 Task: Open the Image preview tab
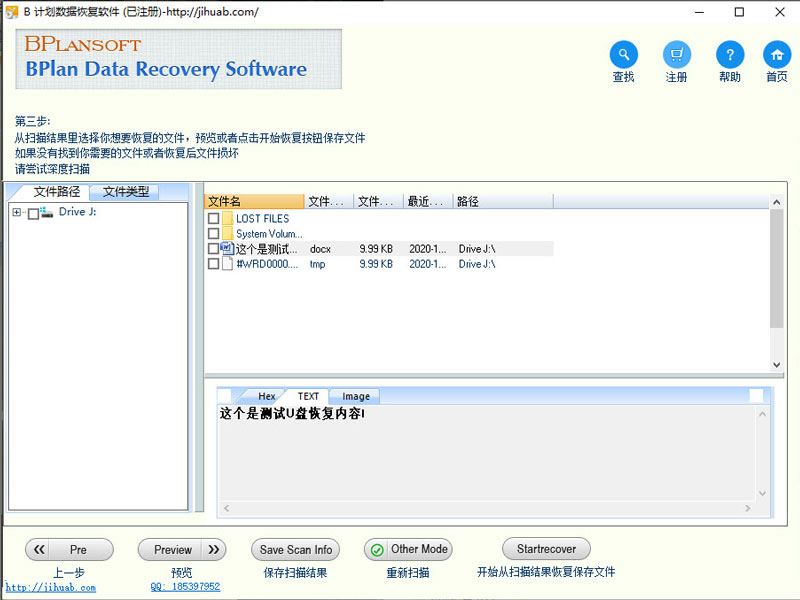coord(356,396)
